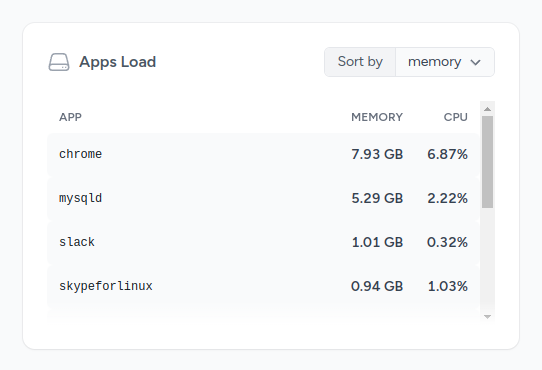The image size is (542, 370).
Task: Click chrome's 7.93 GB memory value
Action: (377, 154)
